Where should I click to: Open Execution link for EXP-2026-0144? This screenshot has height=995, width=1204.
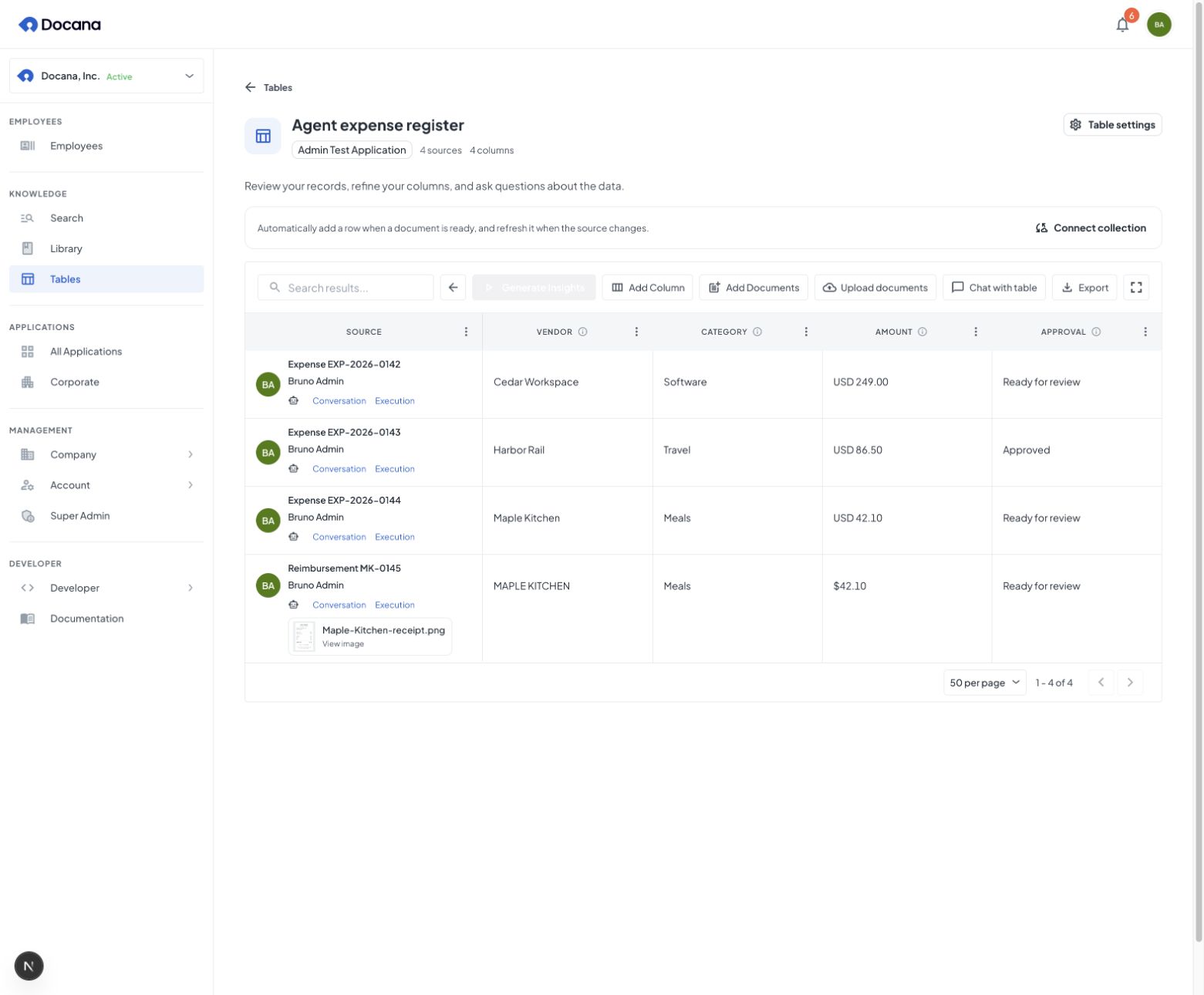395,537
